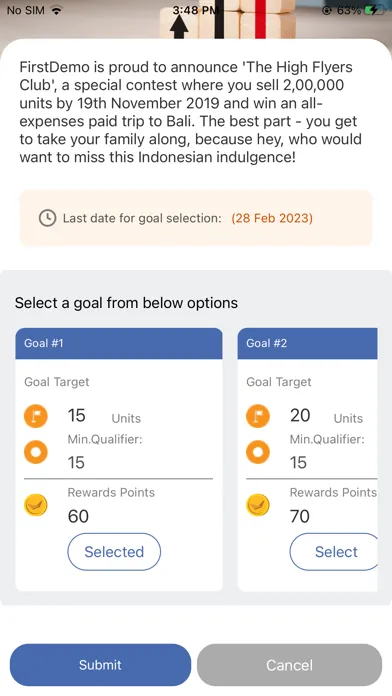Tap the clock icon beside last date

tap(47, 218)
